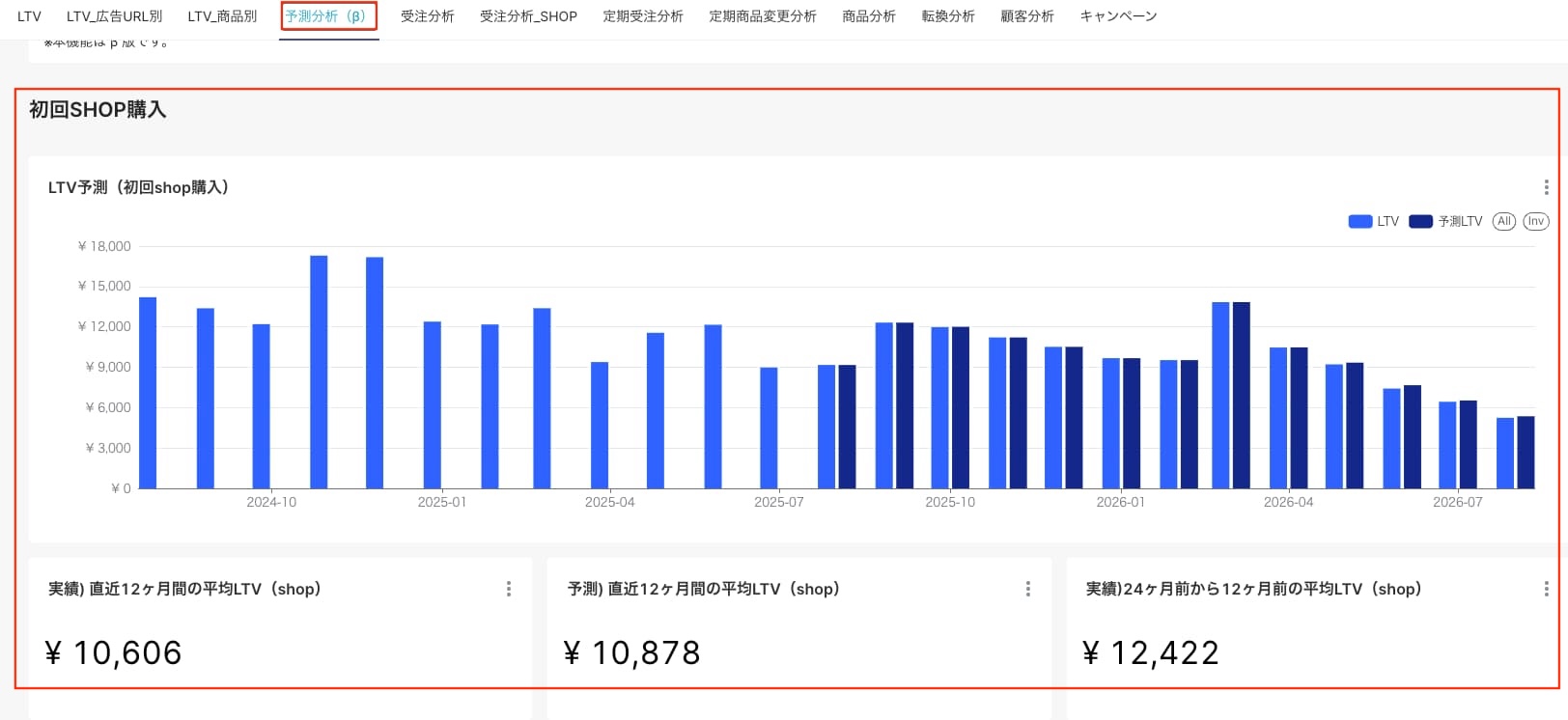Go to 顧客分析 tab

coord(1026,16)
